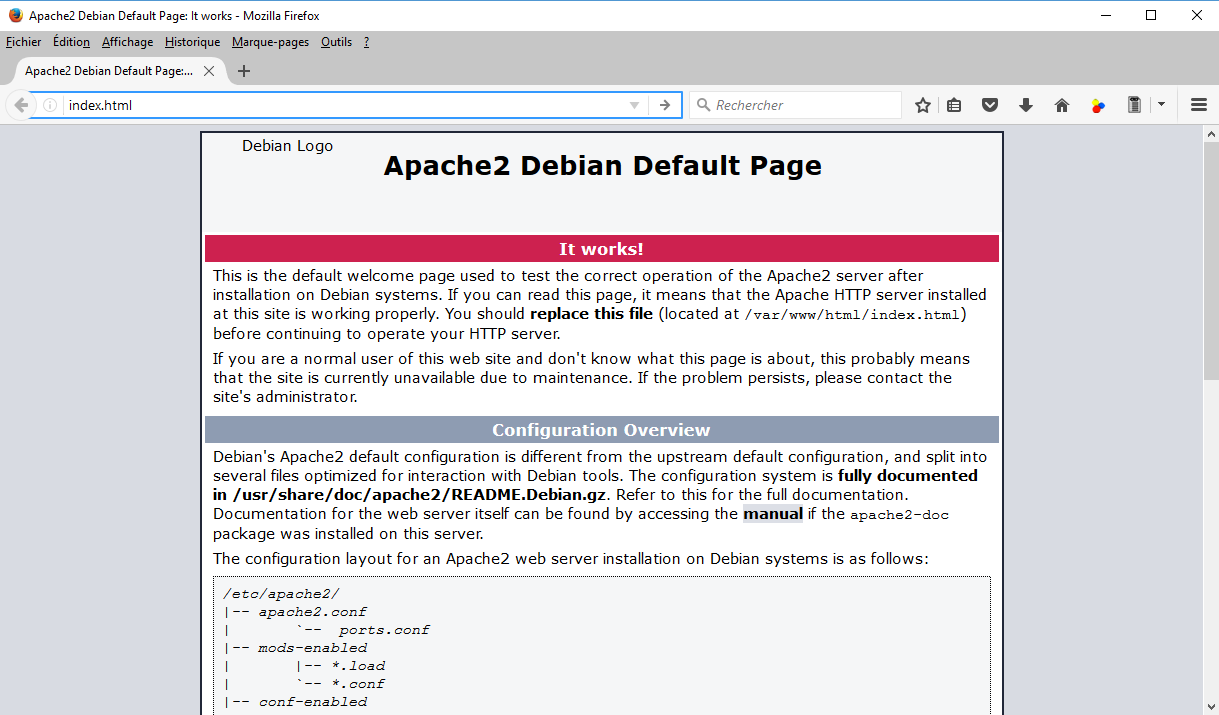
Task: Open the Historique menu
Action: pyautogui.click(x=192, y=42)
